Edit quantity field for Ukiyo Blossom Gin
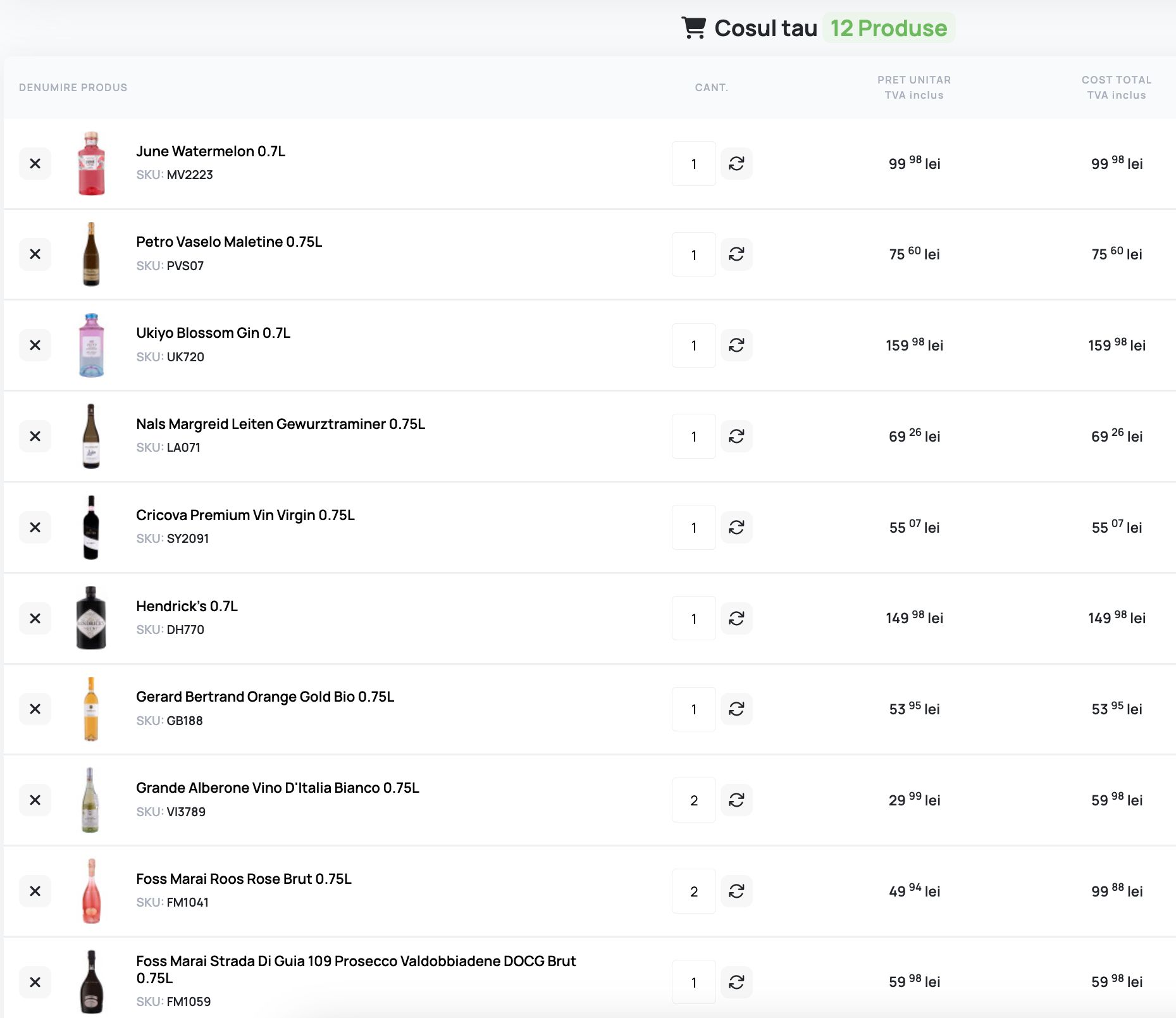The image size is (1176, 1018). pyautogui.click(x=694, y=345)
